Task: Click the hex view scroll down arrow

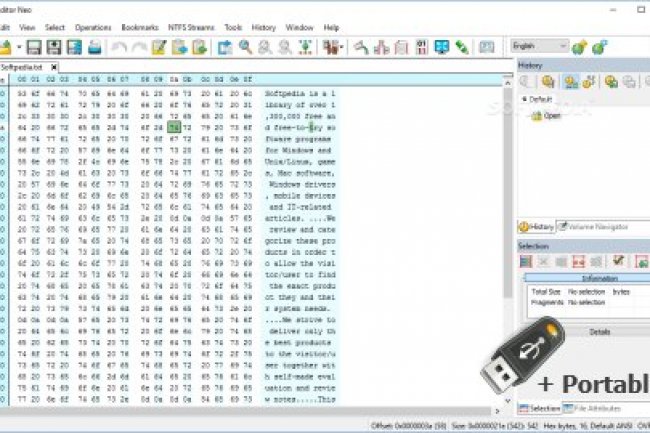Action: pos(508,401)
